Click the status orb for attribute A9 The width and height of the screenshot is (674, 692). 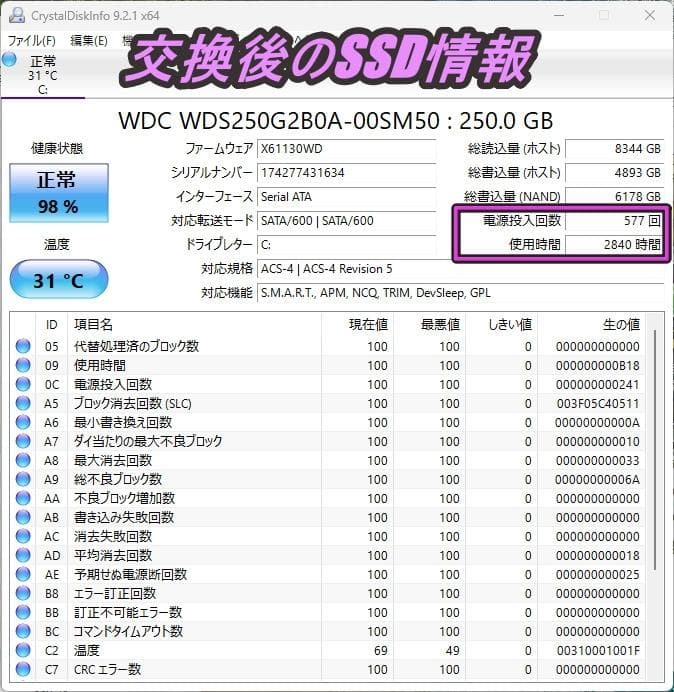tap(23, 479)
